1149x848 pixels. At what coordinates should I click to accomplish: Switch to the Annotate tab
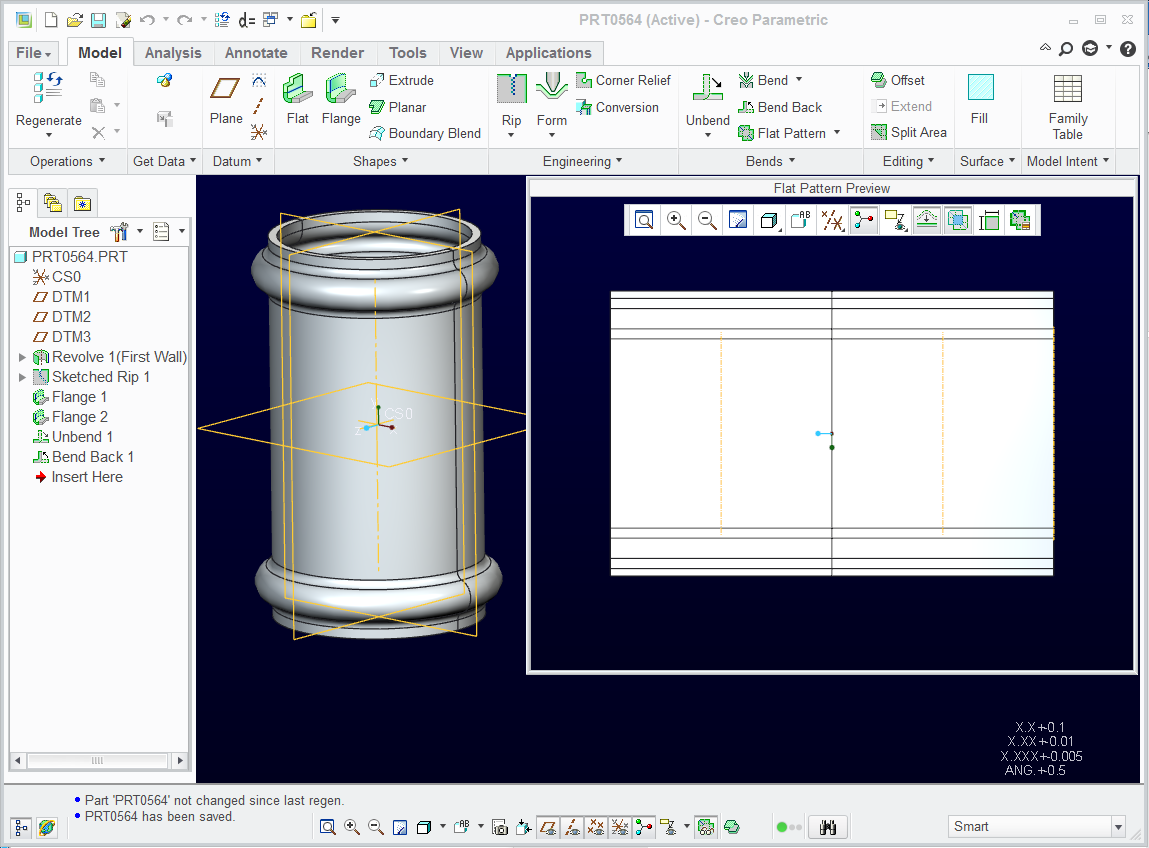[x=256, y=53]
